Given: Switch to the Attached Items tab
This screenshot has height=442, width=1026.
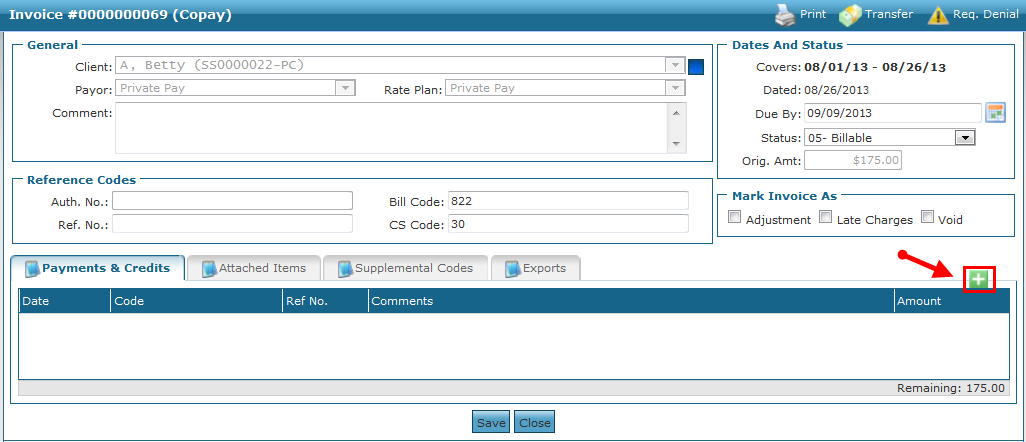Looking at the screenshot, I should point(254,268).
